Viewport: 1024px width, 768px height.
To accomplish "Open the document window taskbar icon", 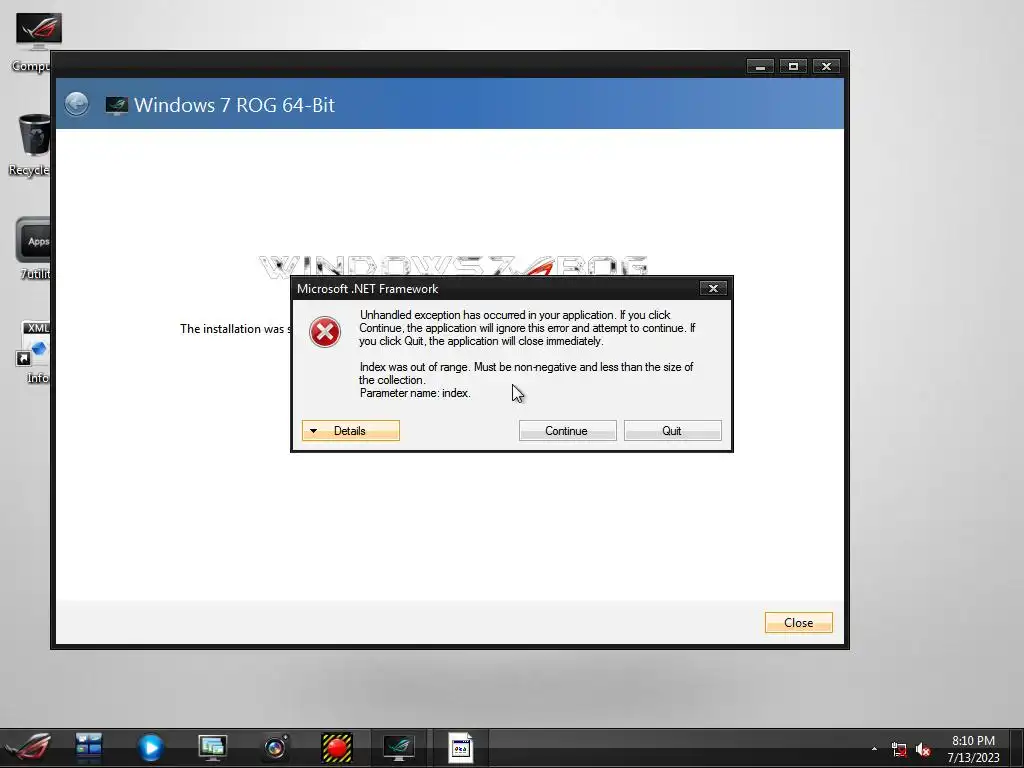I will point(461,748).
